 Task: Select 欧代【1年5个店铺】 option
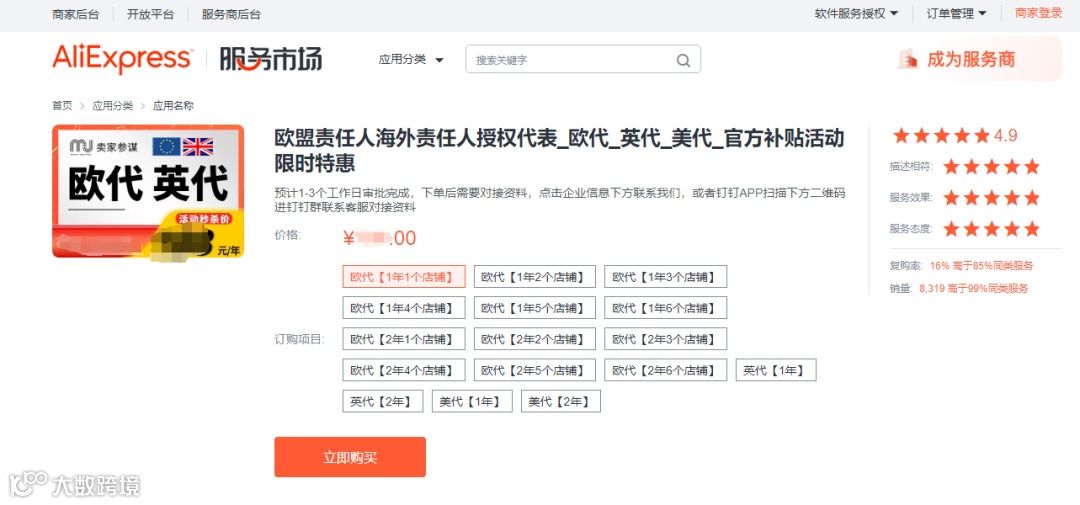(534, 308)
